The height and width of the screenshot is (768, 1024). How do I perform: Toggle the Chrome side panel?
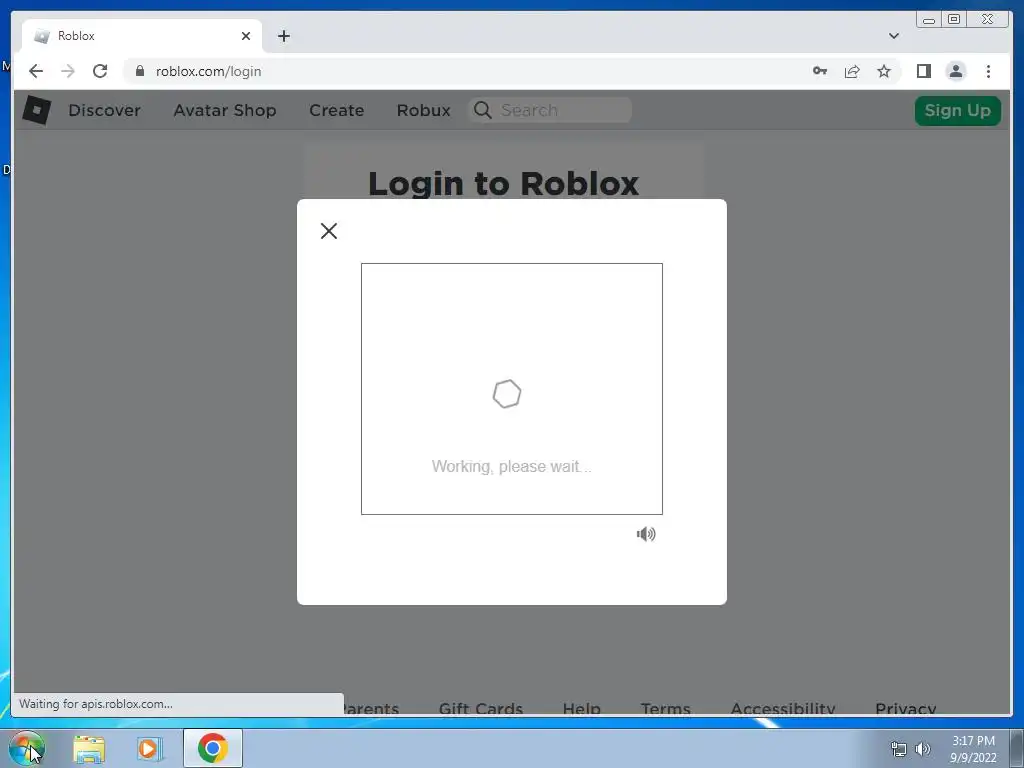click(x=923, y=71)
